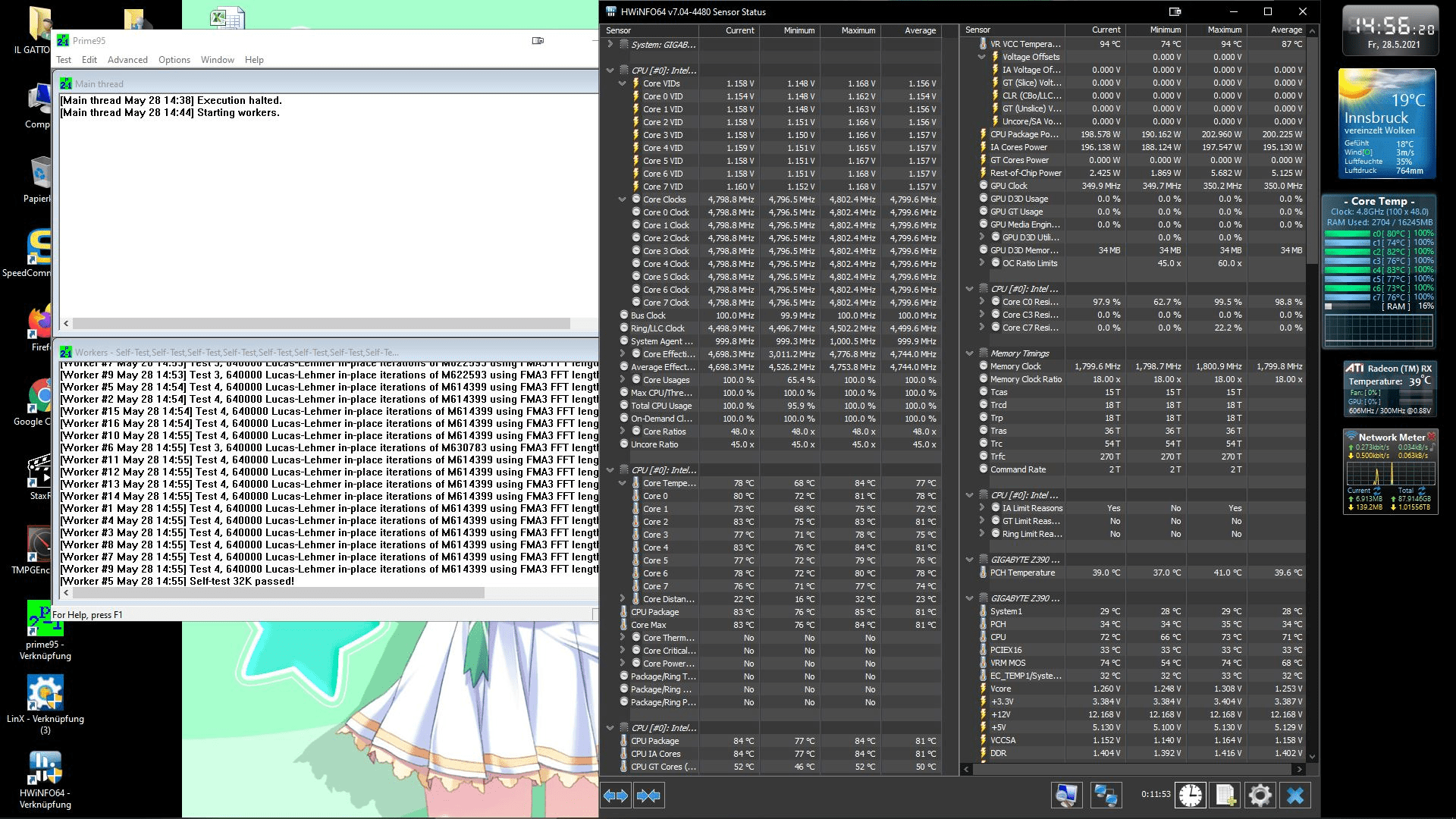Click the Radeon ATI logo gadget
1456x819 pixels.
click(1355, 368)
